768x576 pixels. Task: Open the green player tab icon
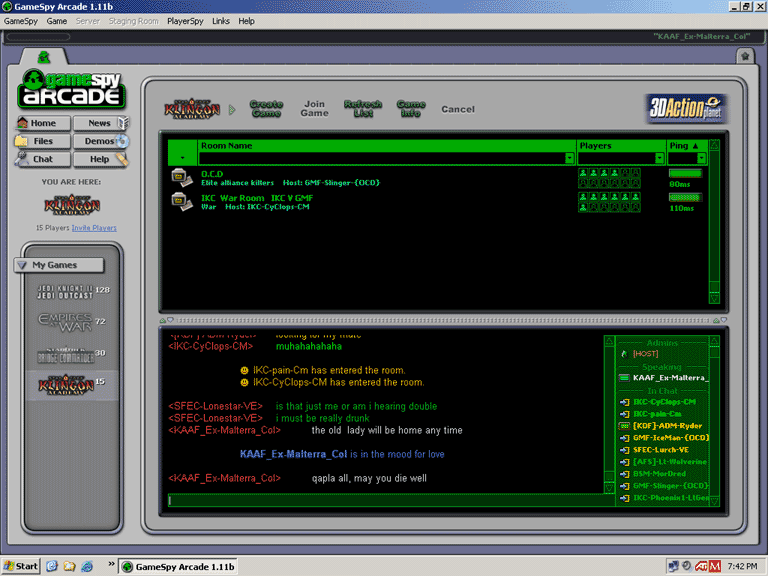click(x=44, y=57)
